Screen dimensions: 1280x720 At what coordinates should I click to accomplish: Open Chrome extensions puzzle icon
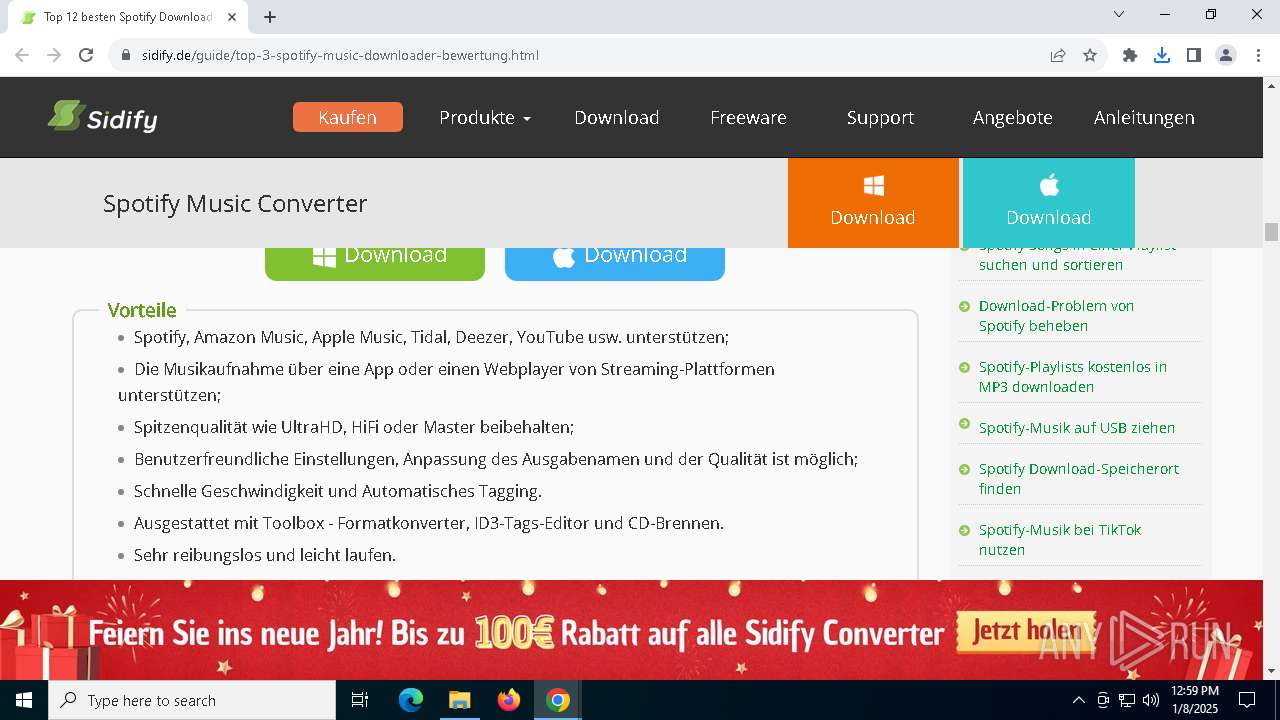click(1130, 55)
